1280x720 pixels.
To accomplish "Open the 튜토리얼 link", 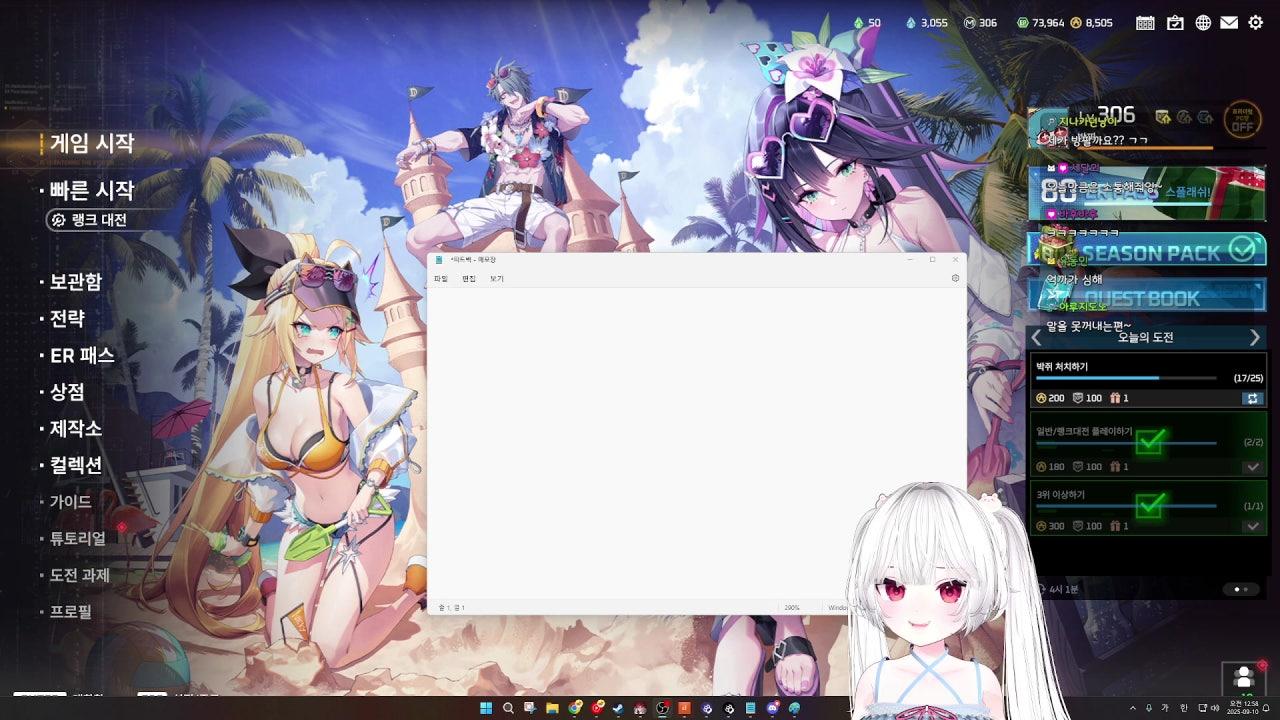I will click(x=78, y=538).
